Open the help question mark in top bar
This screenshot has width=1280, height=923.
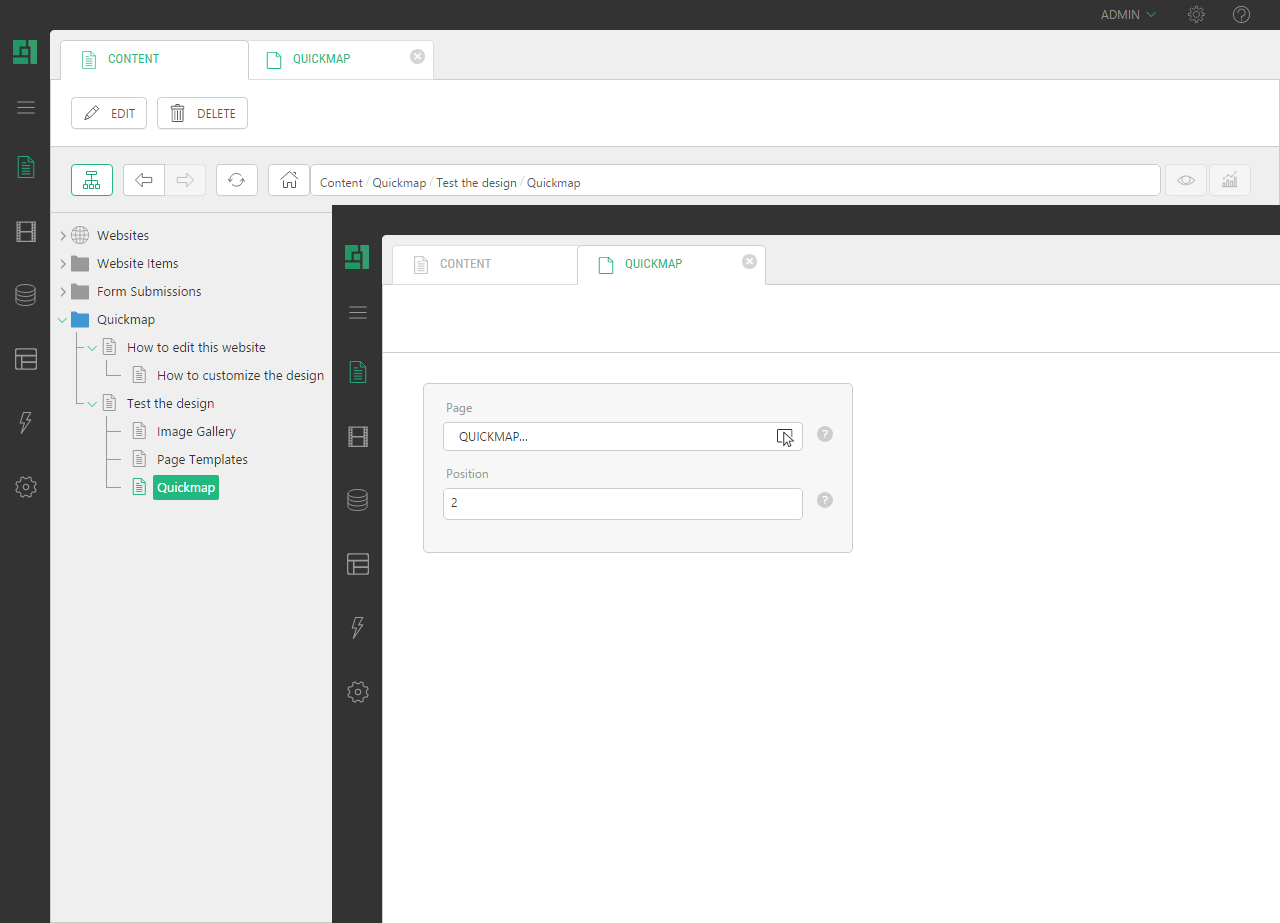1241,15
